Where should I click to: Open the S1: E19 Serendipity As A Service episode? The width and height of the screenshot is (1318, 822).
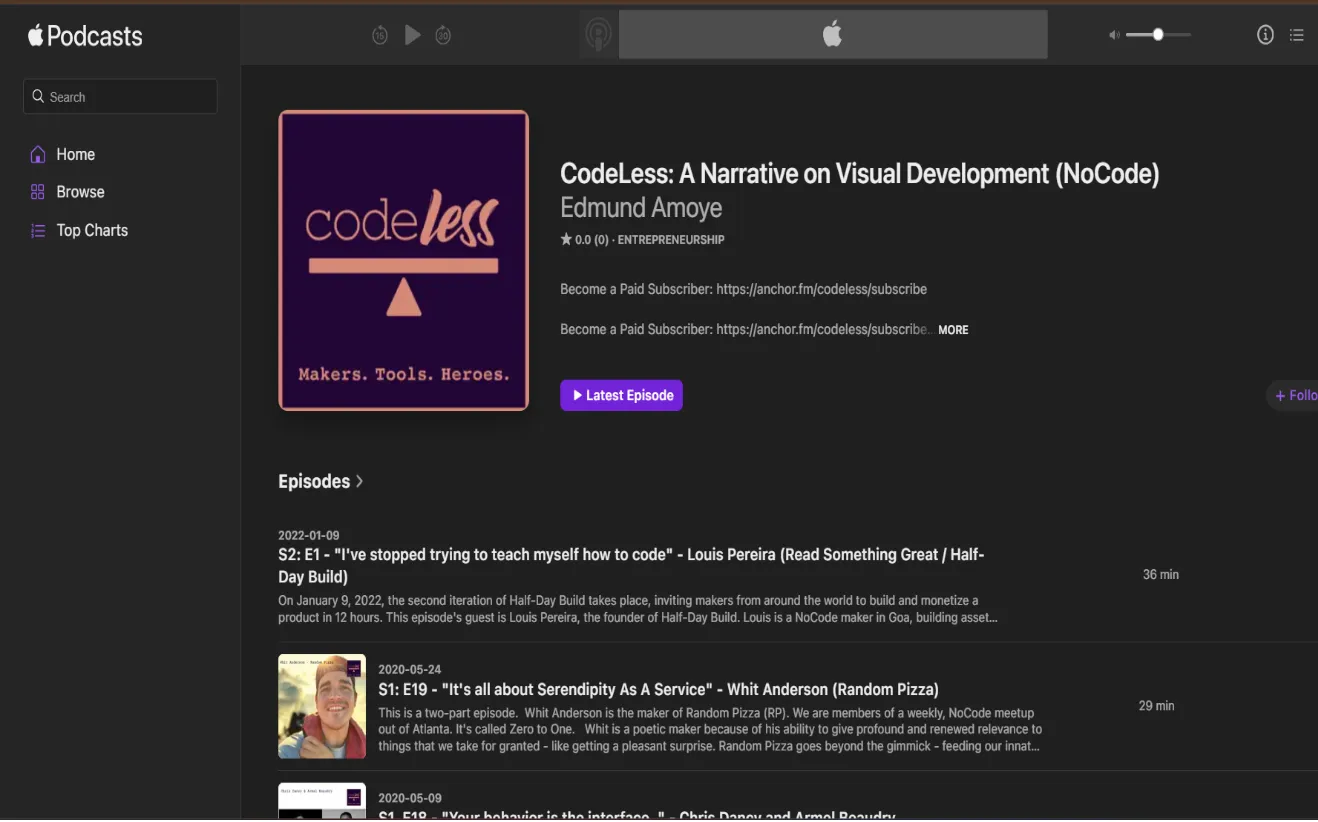point(658,689)
